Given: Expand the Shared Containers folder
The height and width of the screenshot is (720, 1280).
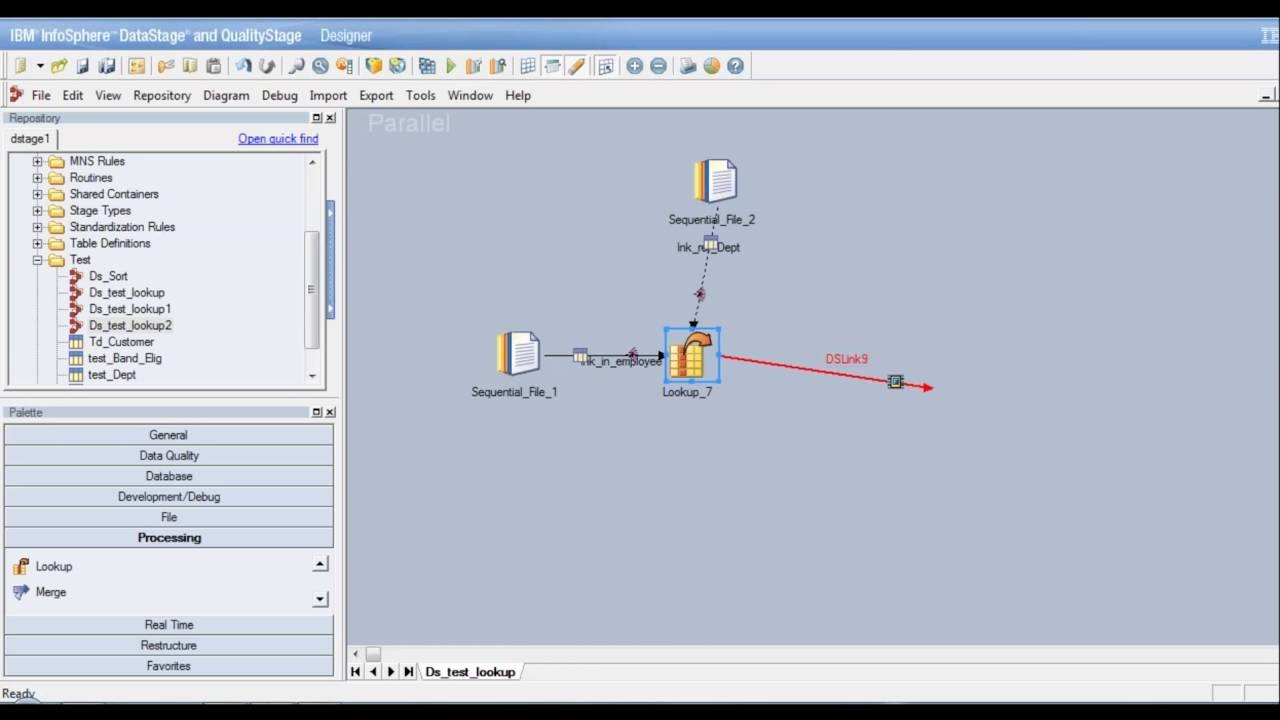Looking at the screenshot, I should (x=38, y=194).
